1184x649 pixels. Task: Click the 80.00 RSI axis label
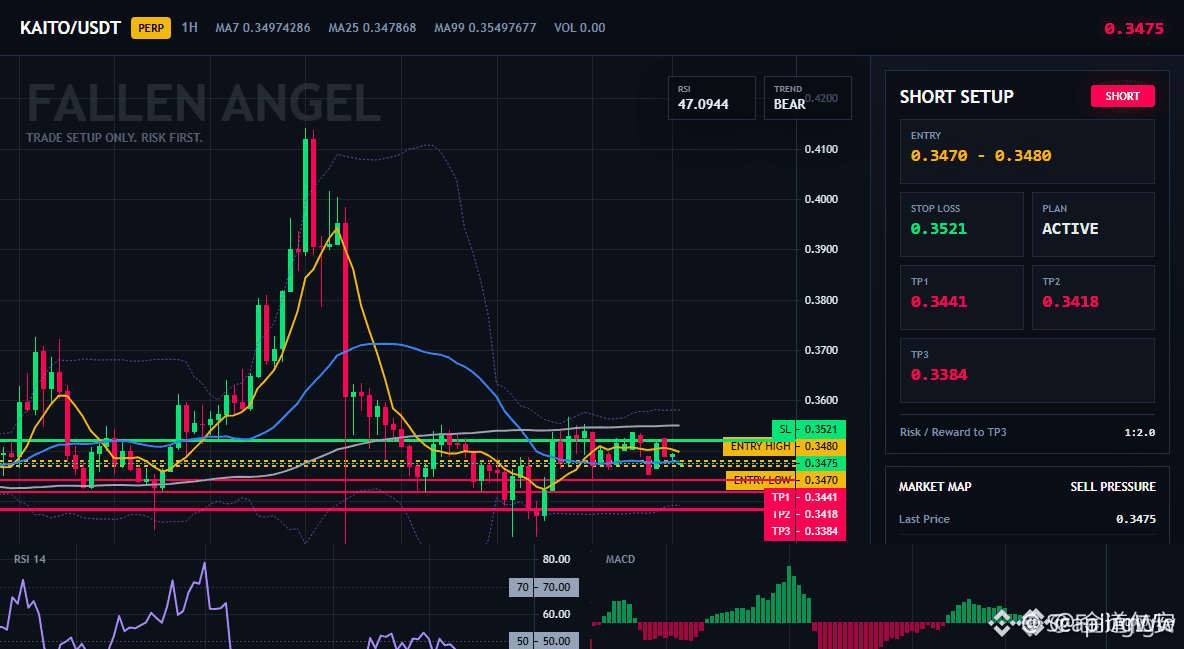557,559
